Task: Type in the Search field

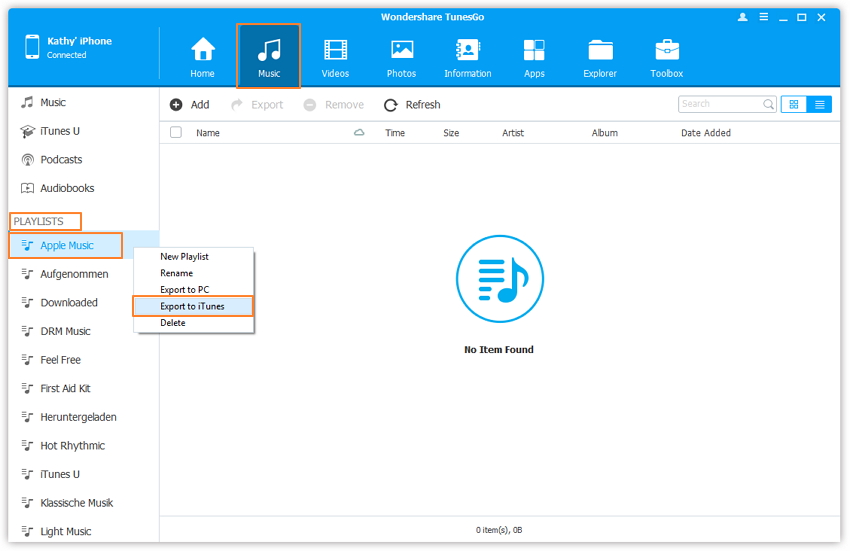Action: click(719, 104)
